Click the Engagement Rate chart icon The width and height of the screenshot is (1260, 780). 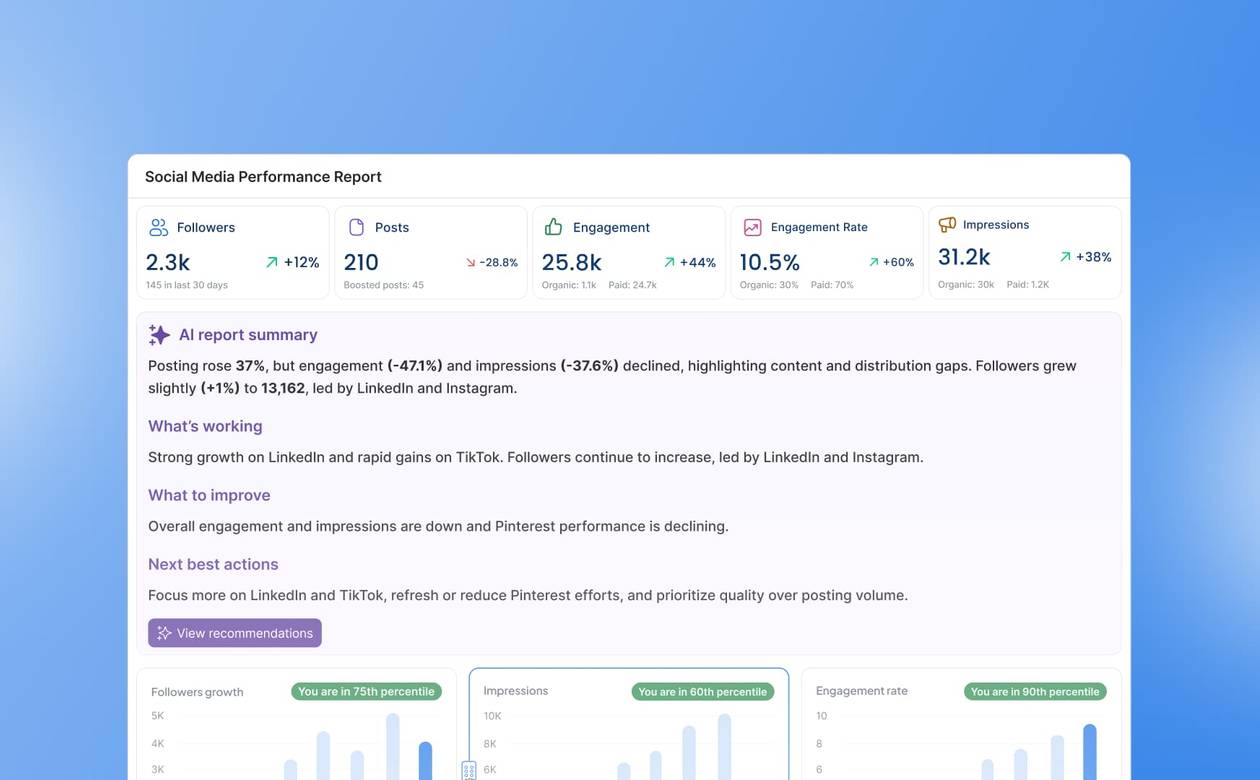[752, 227]
